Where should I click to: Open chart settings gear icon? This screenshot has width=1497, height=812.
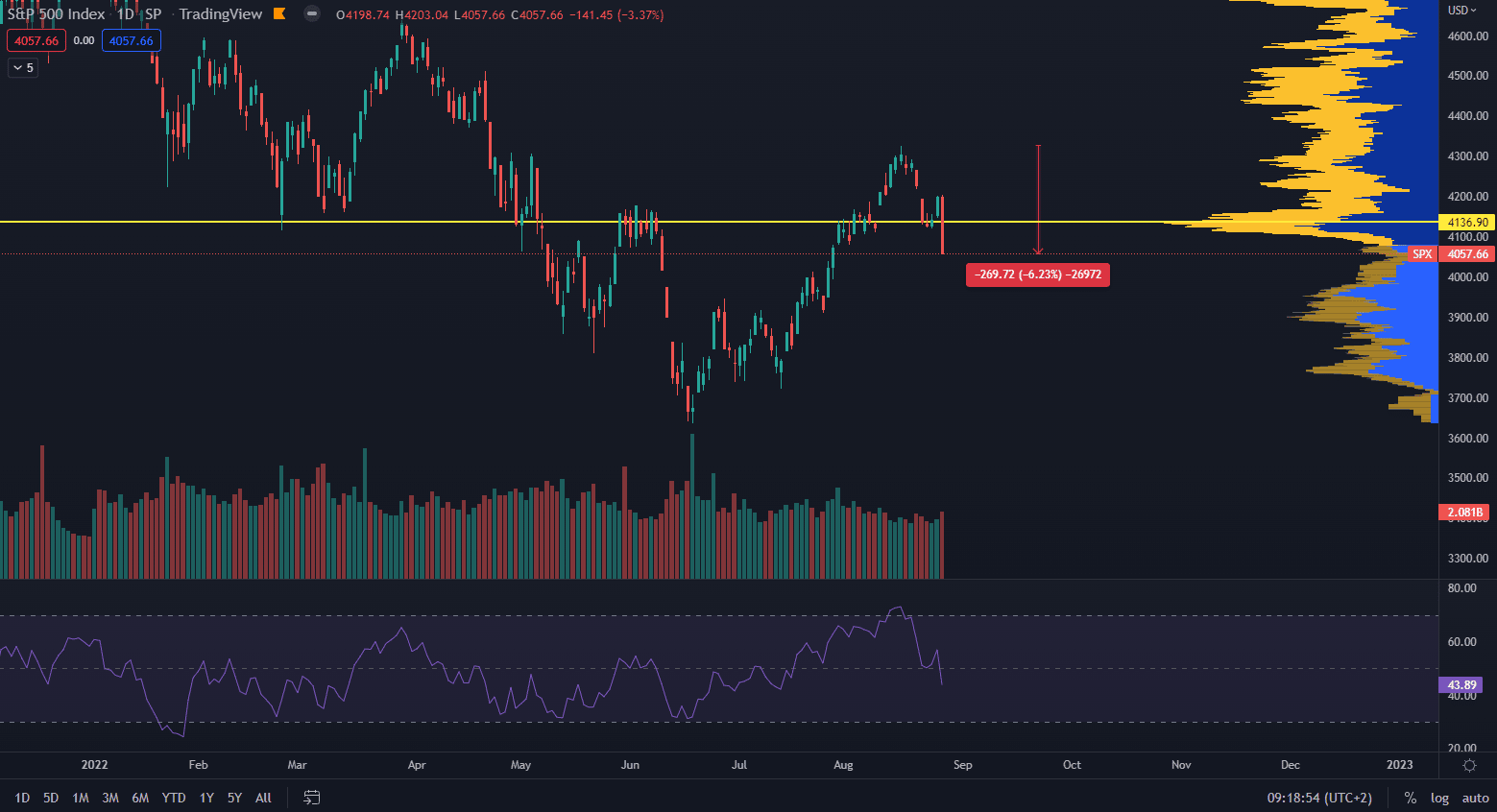click(1468, 765)
